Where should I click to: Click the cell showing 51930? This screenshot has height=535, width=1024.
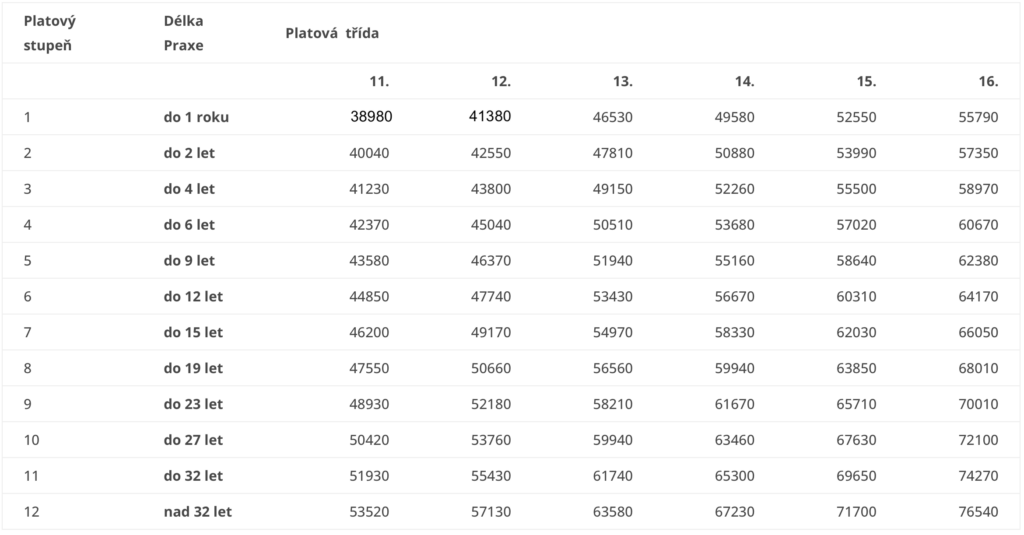[370, 476]
